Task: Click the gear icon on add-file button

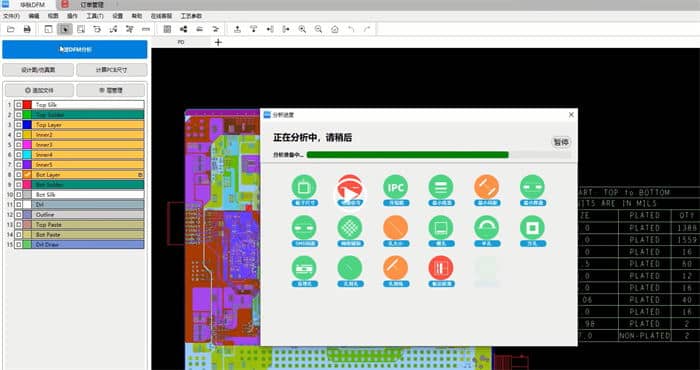Action: 28,90
